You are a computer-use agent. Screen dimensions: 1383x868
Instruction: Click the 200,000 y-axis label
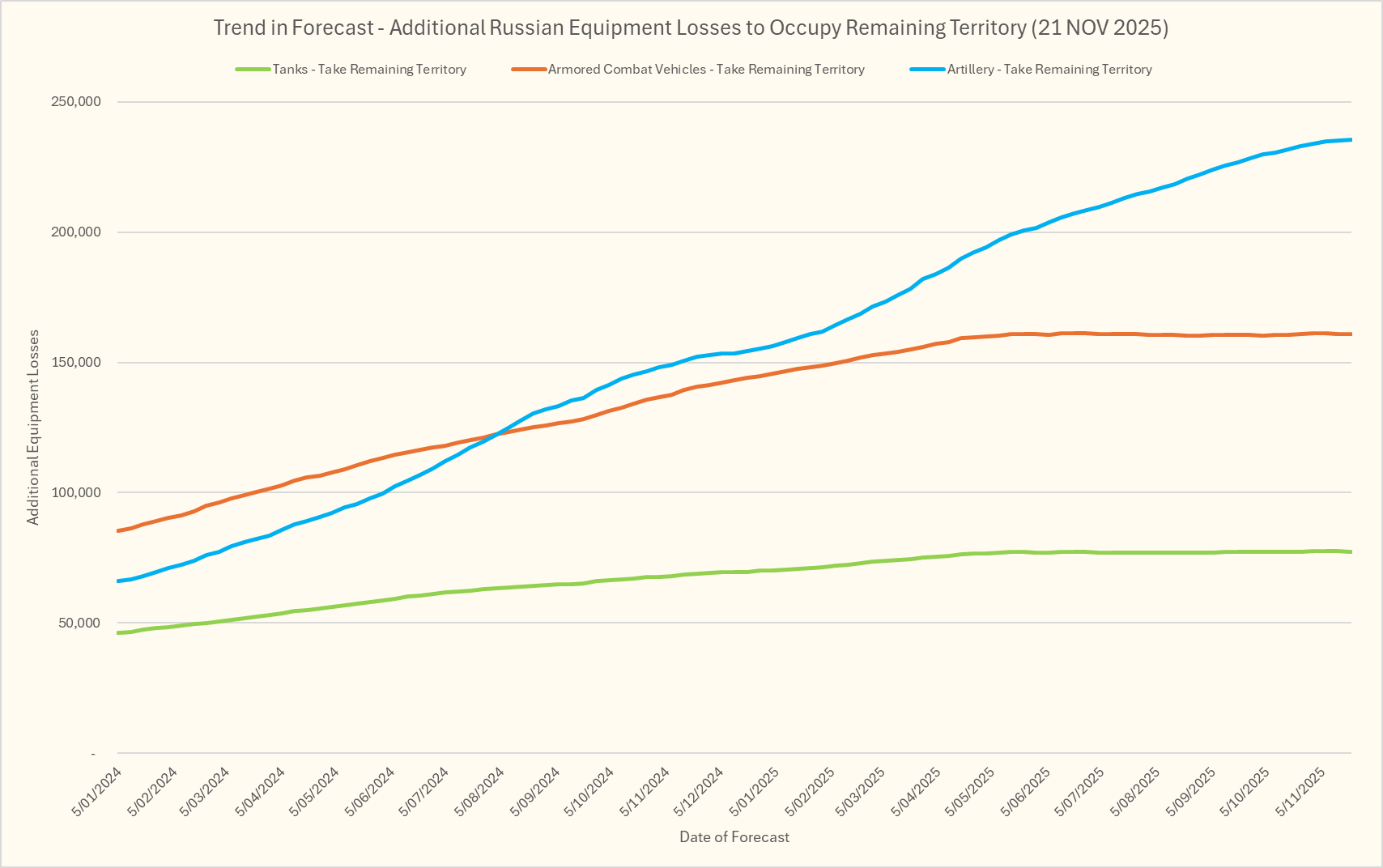[74, 232]
